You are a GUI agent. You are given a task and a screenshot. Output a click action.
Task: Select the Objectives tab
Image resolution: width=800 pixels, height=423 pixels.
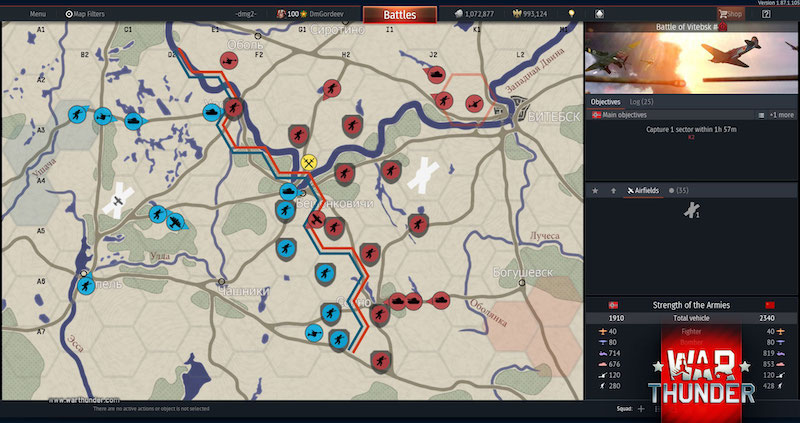click(606, 102)
